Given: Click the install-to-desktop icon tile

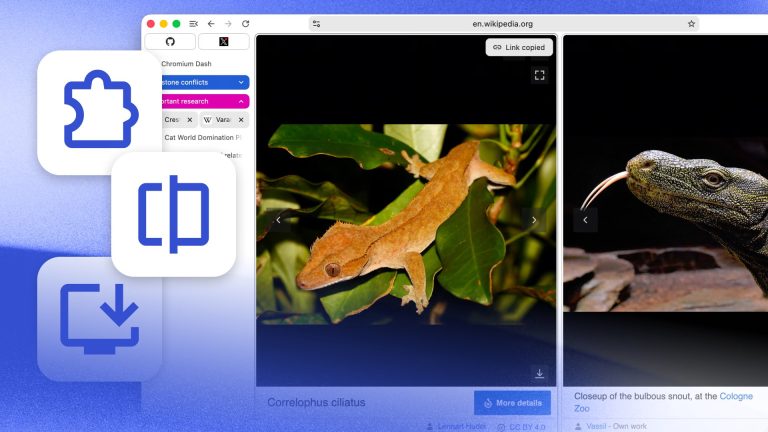Looking at the screenshot, I should 99,319.
